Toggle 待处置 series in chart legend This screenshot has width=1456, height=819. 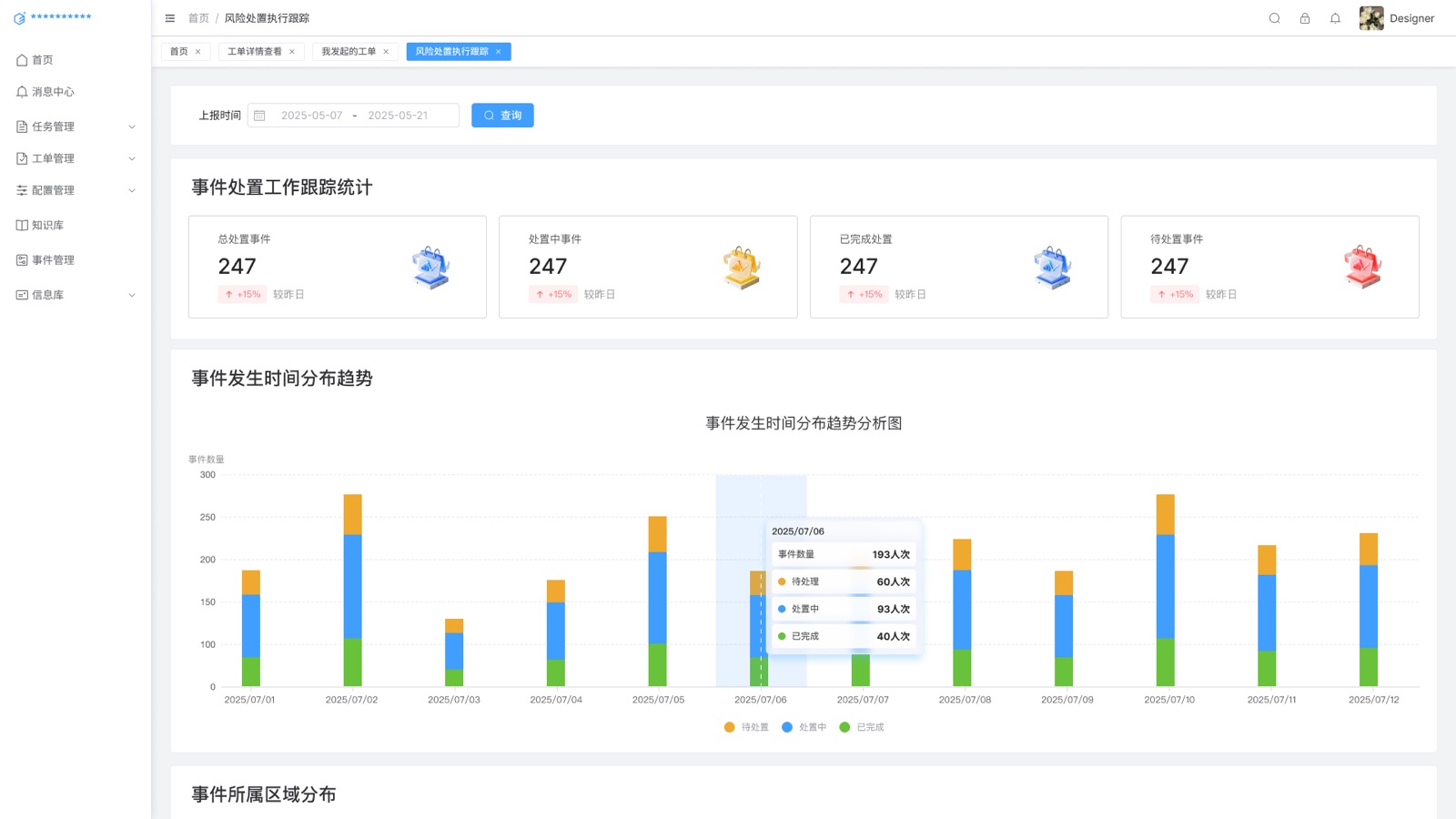746,727
